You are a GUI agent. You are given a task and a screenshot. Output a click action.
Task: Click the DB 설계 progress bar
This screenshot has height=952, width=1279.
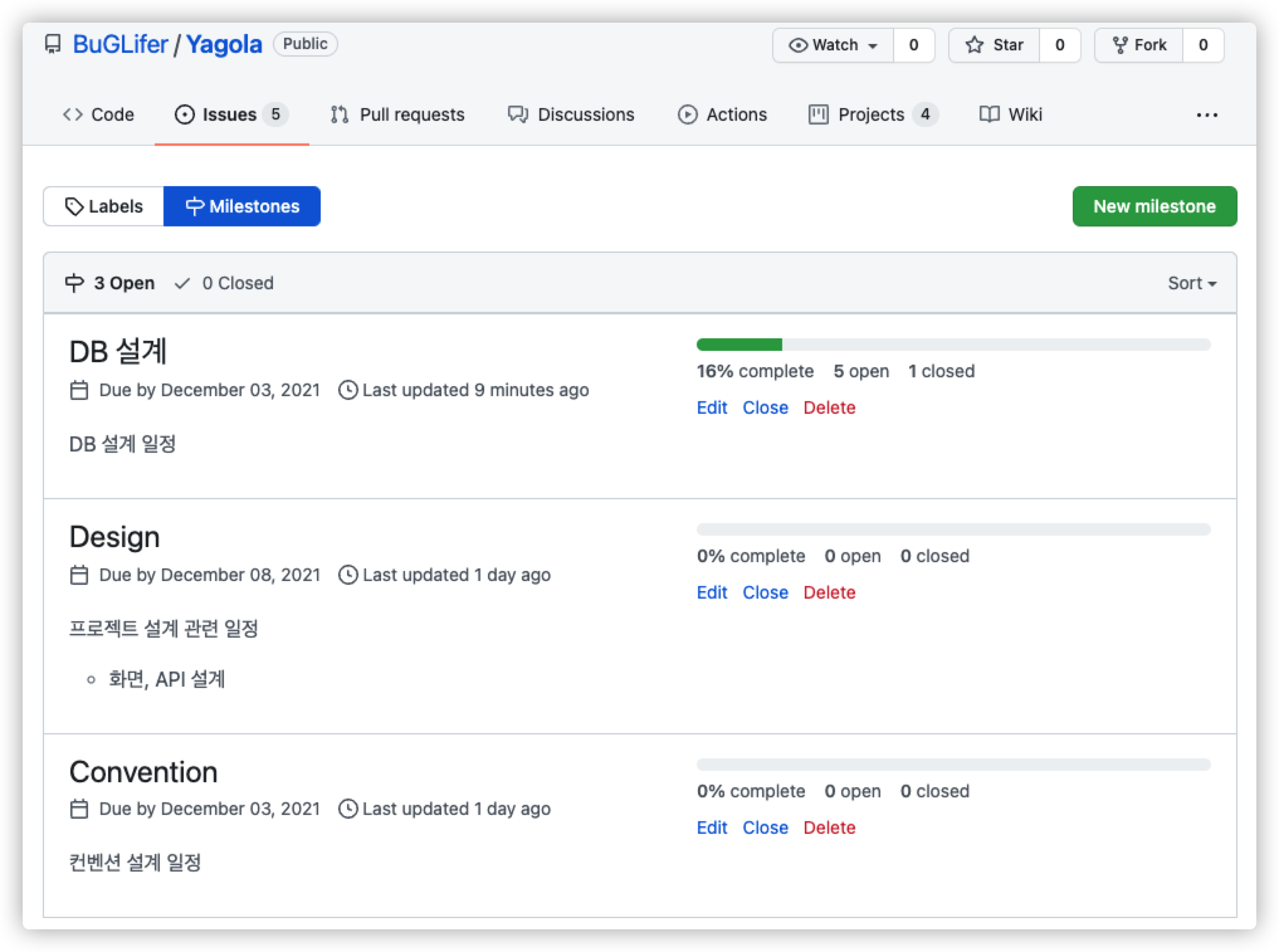[953, 345]
